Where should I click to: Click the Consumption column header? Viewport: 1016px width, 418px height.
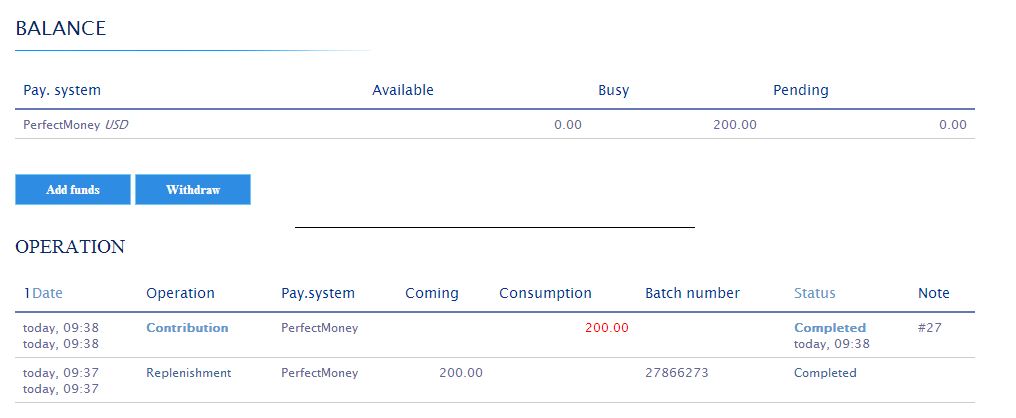click(545, 293)
